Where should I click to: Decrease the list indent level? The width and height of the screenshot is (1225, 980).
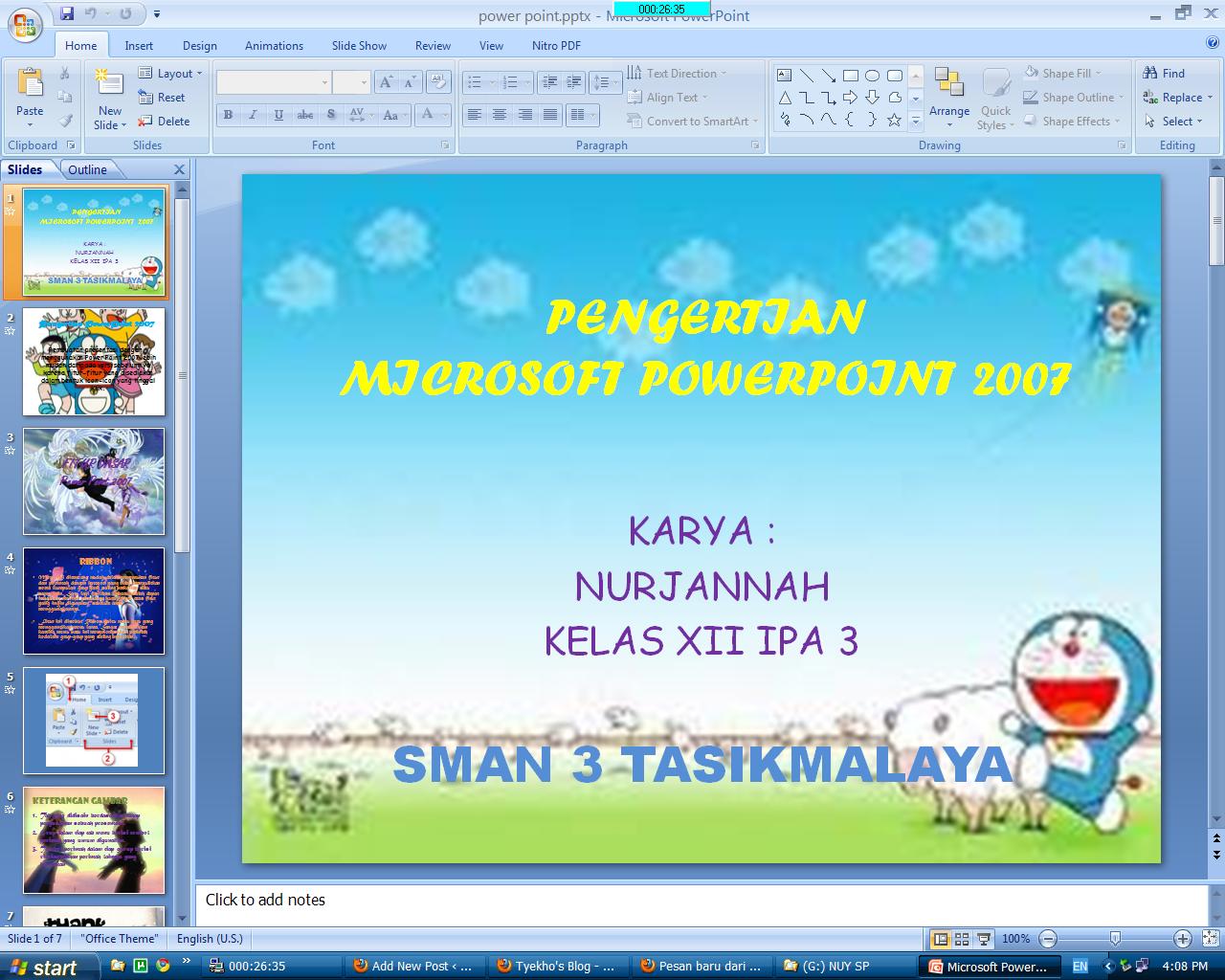pos(549,82)
